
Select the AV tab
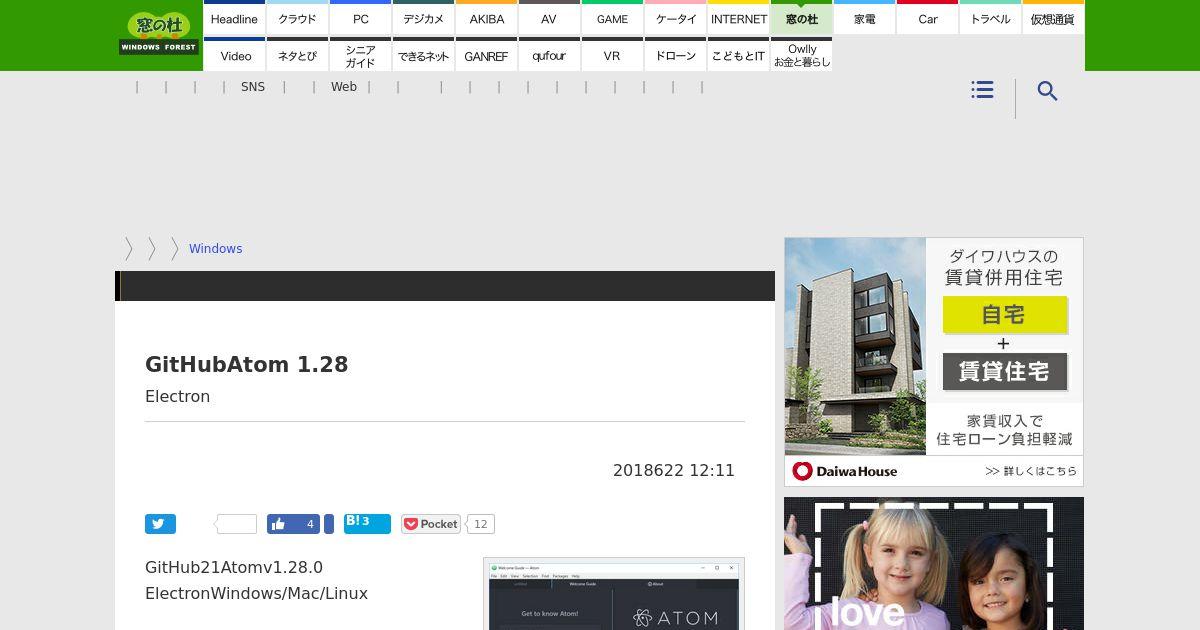549,19
